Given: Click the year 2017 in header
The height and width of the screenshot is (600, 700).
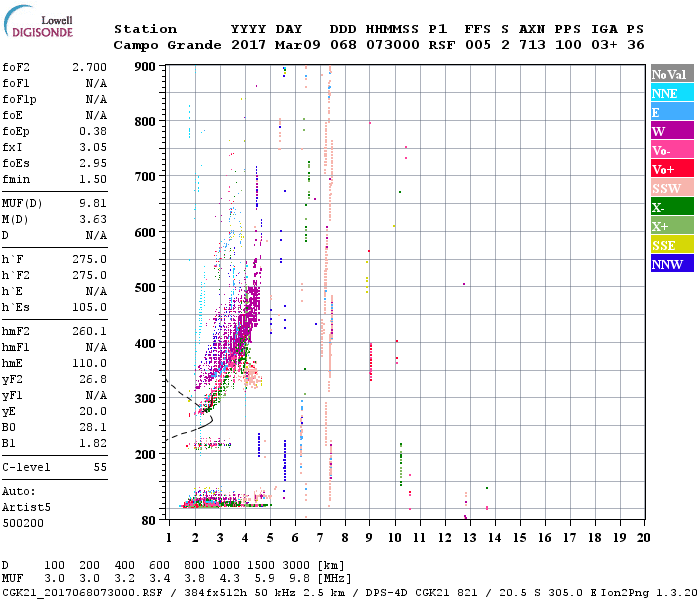Looking at the screenshot, I should pyautogui.click(x=248, y=45).
